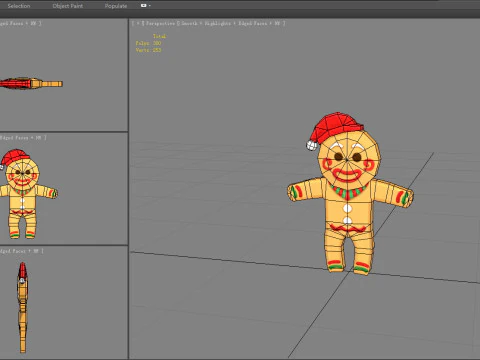Viewport: 480px width, 360px height.
Task: Open Smooth + Highlights shading menu
Action: click(206, 23)
